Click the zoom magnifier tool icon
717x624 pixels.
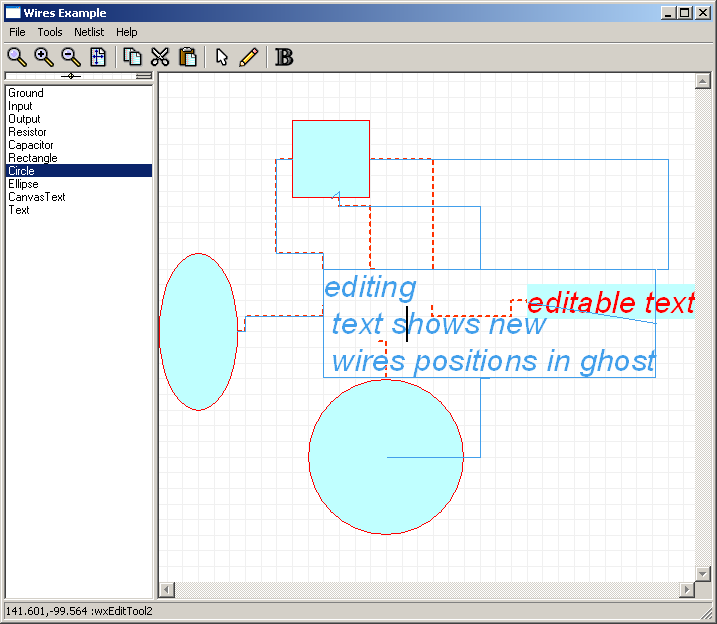17,57
